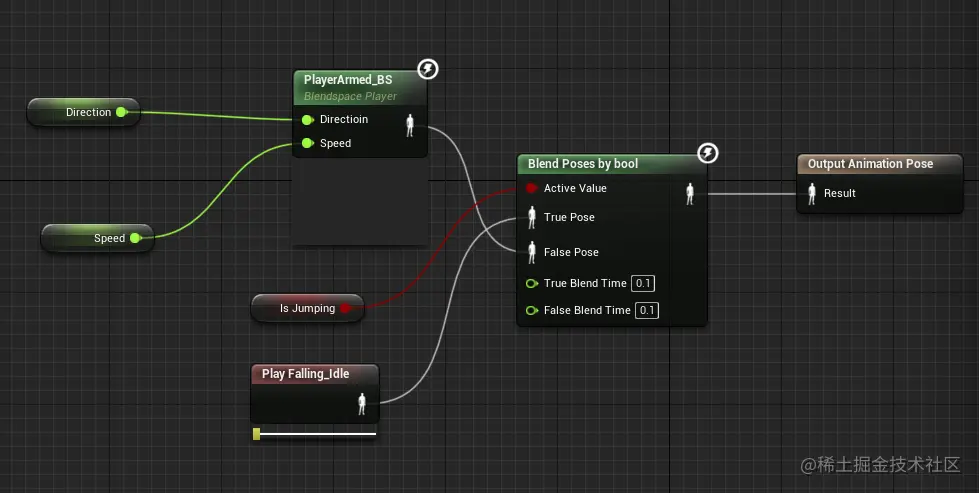The height and width of the screenshot is (493, 979).
Task: Click the Blend Poses by bool output pose pin
Action: click(x=690, y=193)
